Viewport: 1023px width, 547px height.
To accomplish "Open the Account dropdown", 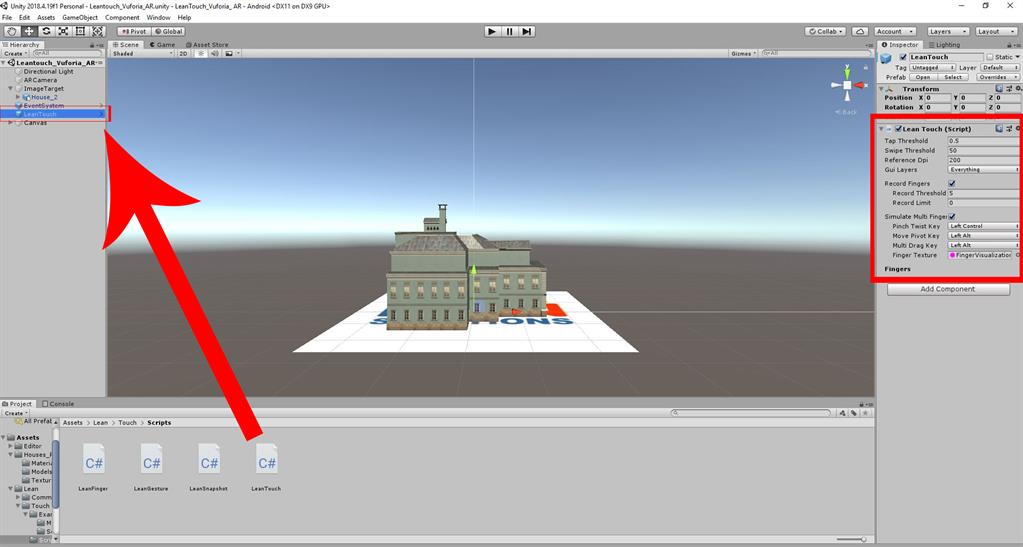I will pos(894,31).
